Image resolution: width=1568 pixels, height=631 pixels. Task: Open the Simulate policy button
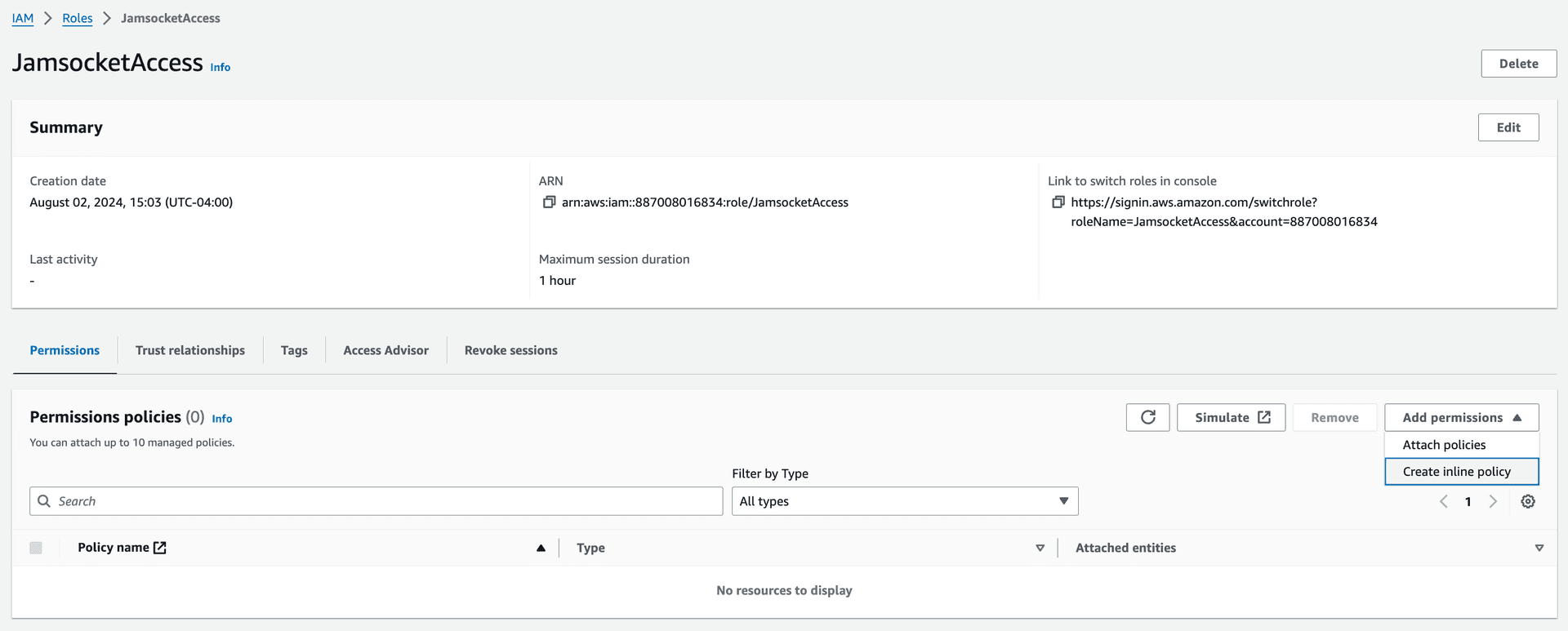(x=1232, y=417)
